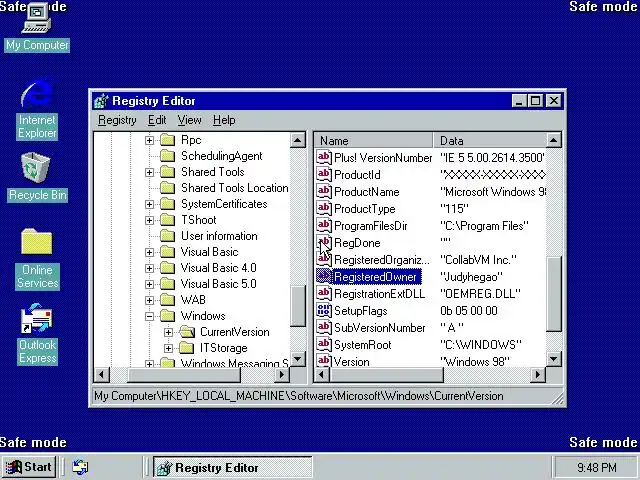Expand the WAB key
Viewport: 640px width, 480px height.
[x=149, y=300]
